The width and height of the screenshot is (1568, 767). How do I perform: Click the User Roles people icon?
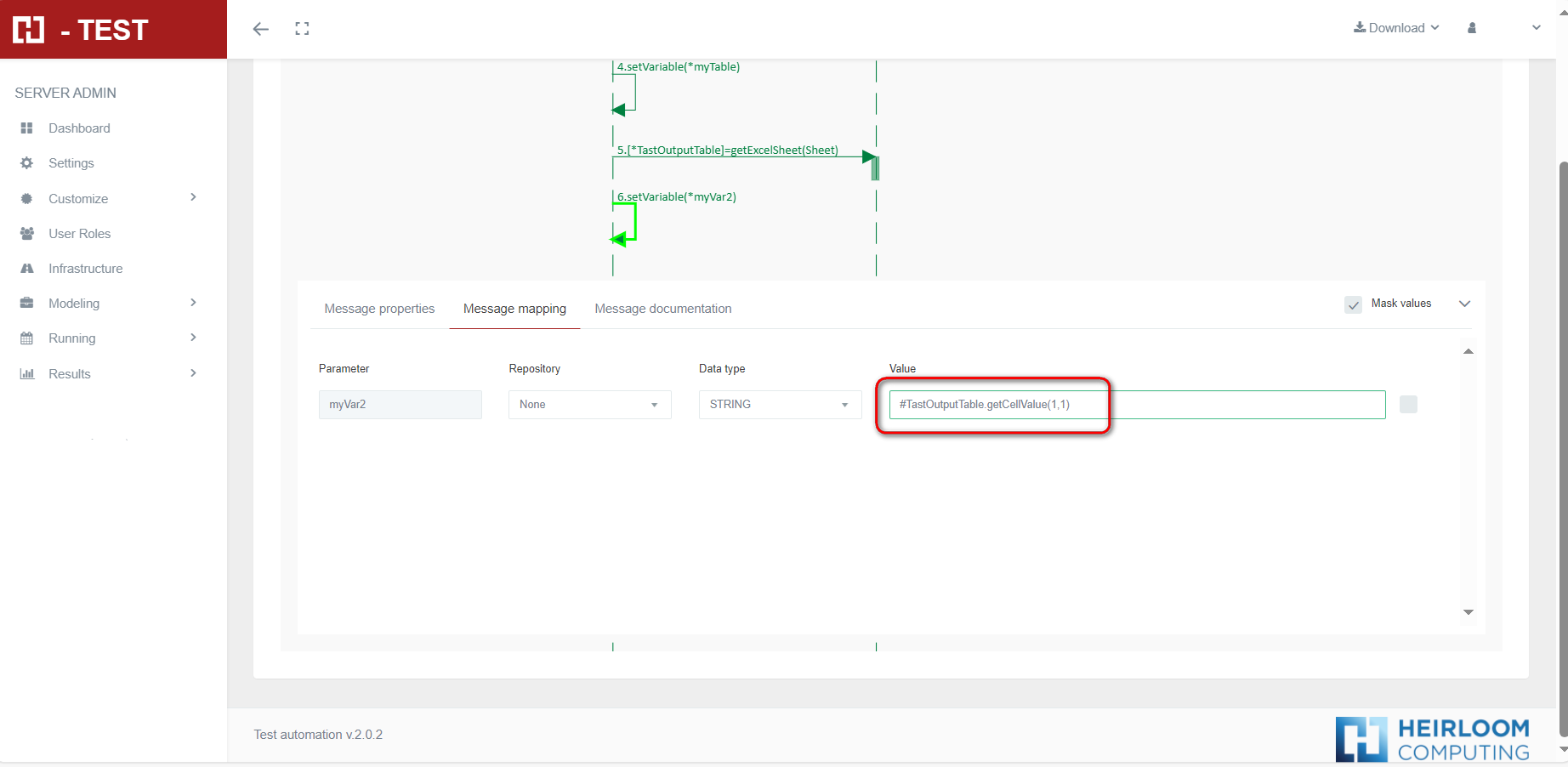click(27, 234)
